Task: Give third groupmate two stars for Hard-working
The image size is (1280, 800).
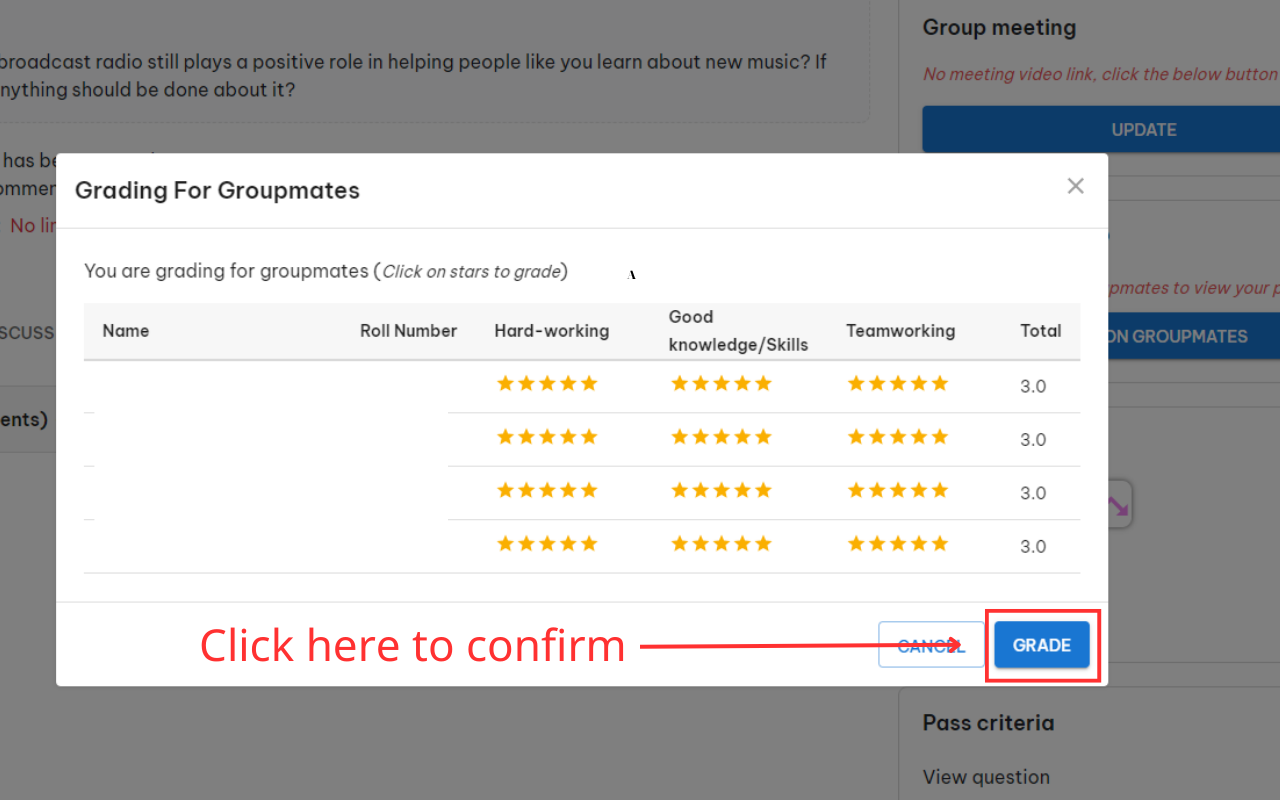Action: coord(527,490)
